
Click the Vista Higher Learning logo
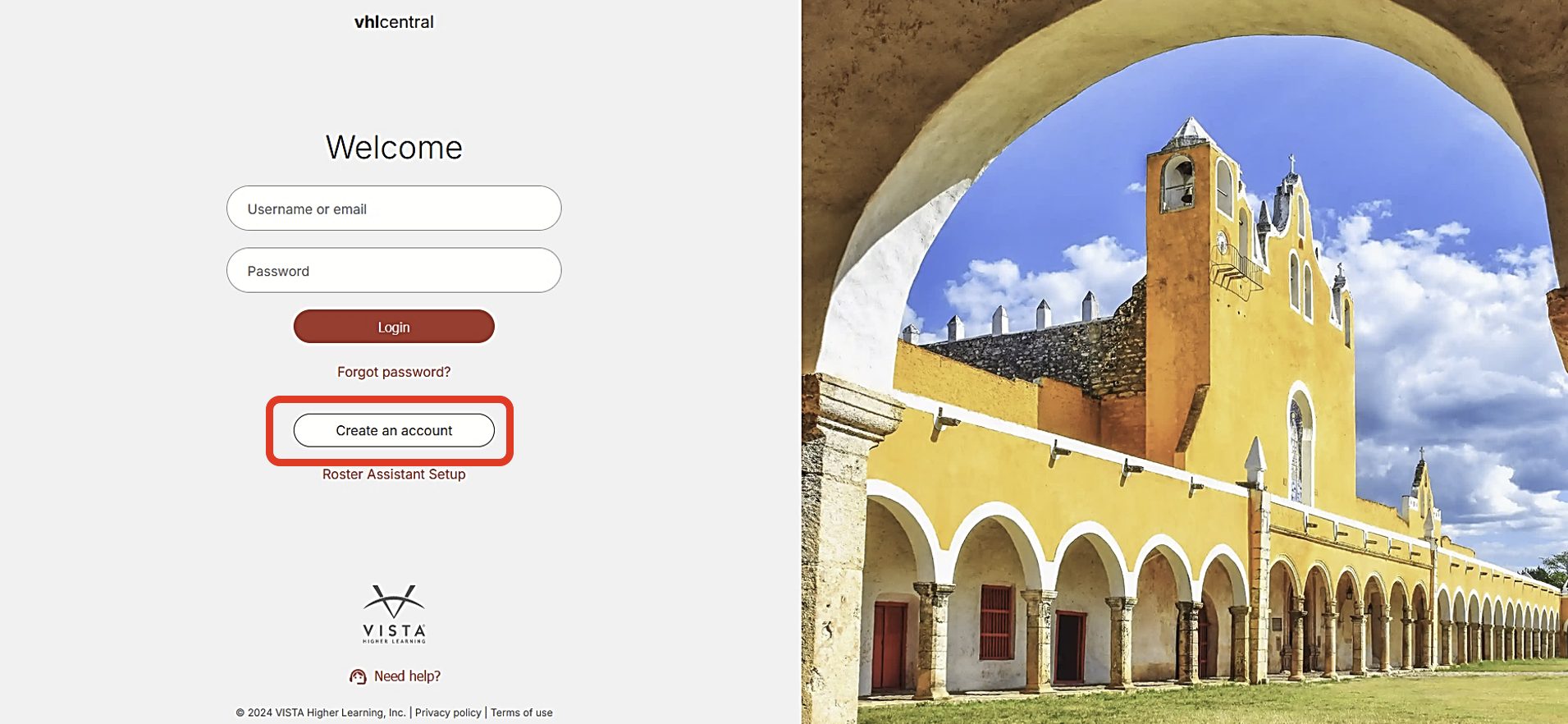tap(394, 614)
